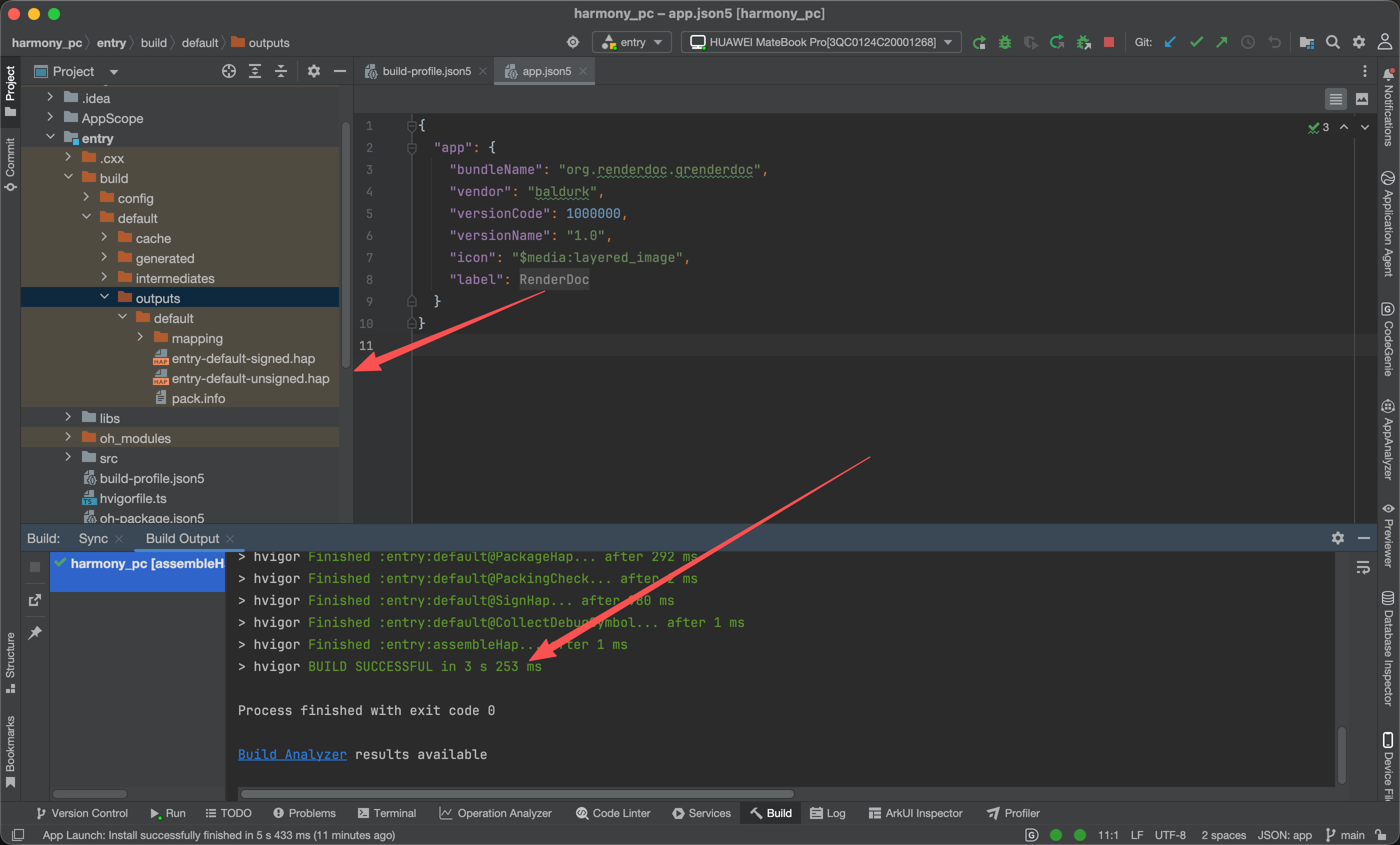Viewport: 1400px width, 845px height.
Task: Click the 2 spaces indent status item
Action: click(1223, 835)
